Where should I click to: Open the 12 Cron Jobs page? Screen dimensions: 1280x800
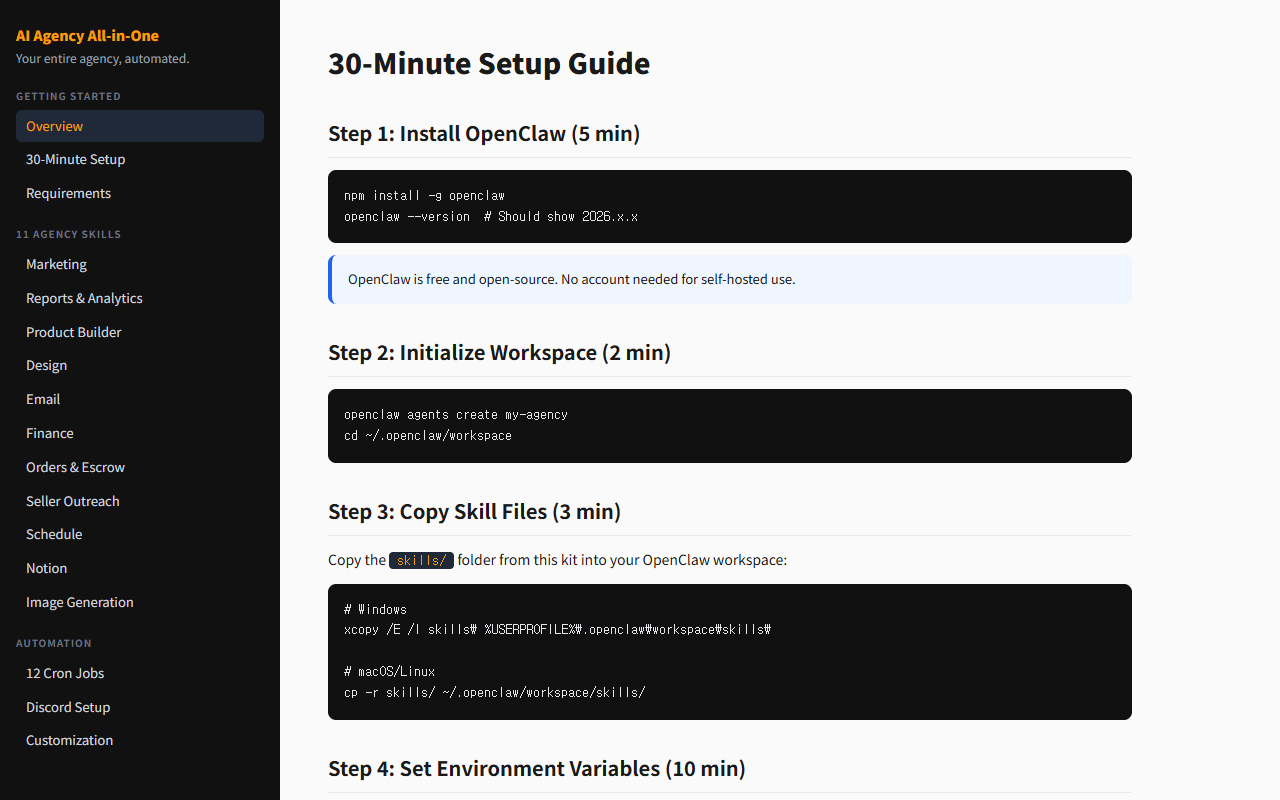pyautogui.click(x=65, y=674)
